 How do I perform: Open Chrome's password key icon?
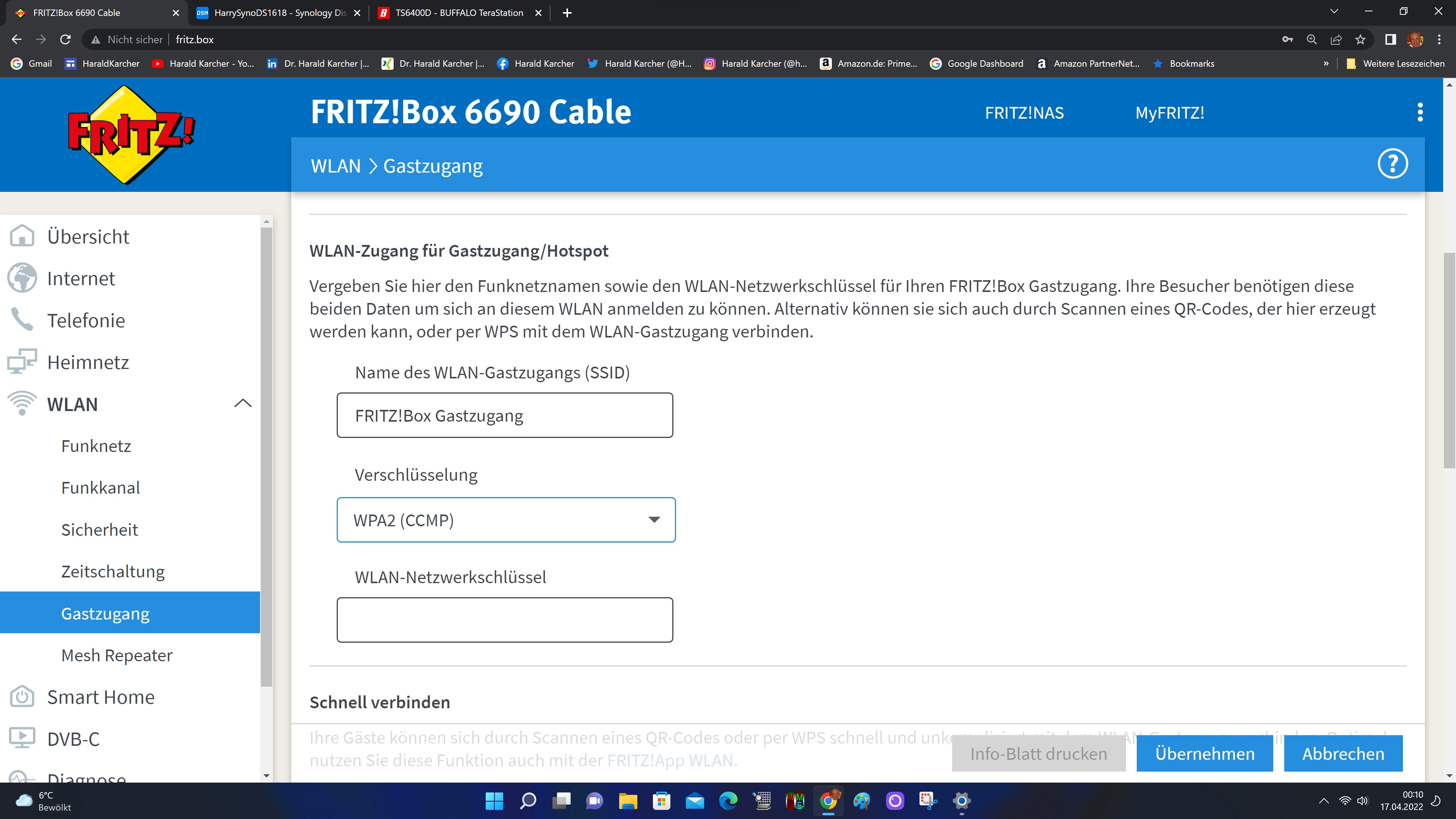pos(1288,39)
